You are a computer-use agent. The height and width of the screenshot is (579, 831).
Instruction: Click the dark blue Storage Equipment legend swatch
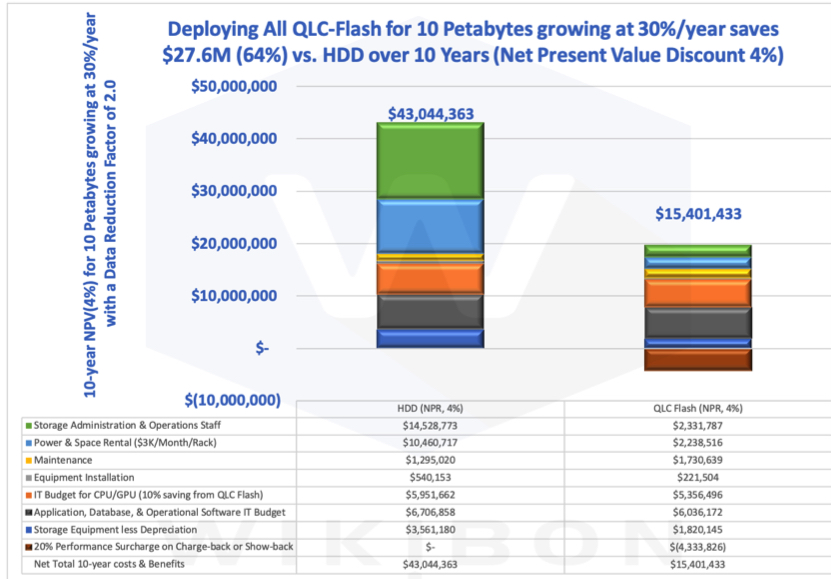tap(29, 530)
